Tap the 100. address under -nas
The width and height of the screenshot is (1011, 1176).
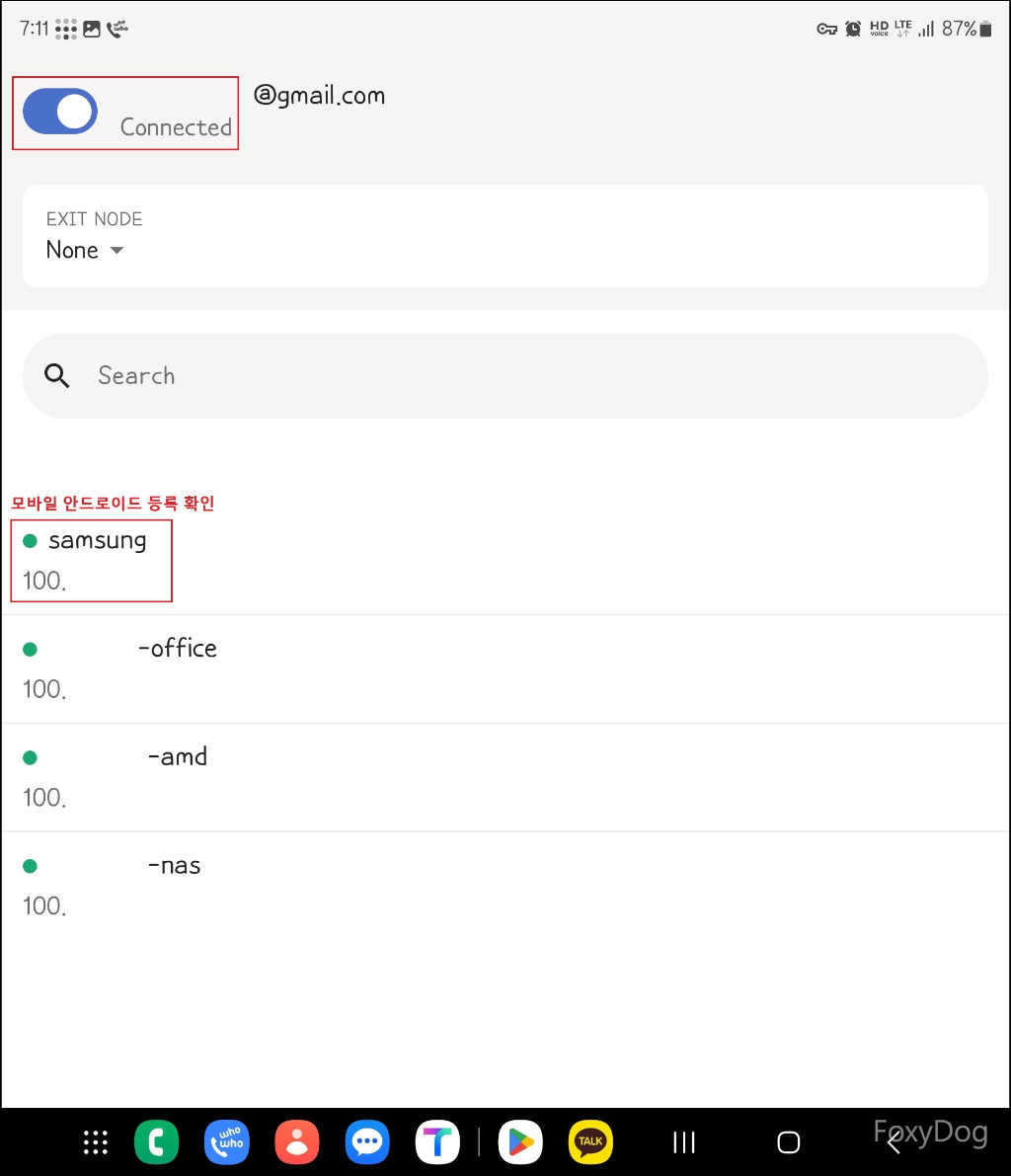point(45,906)
